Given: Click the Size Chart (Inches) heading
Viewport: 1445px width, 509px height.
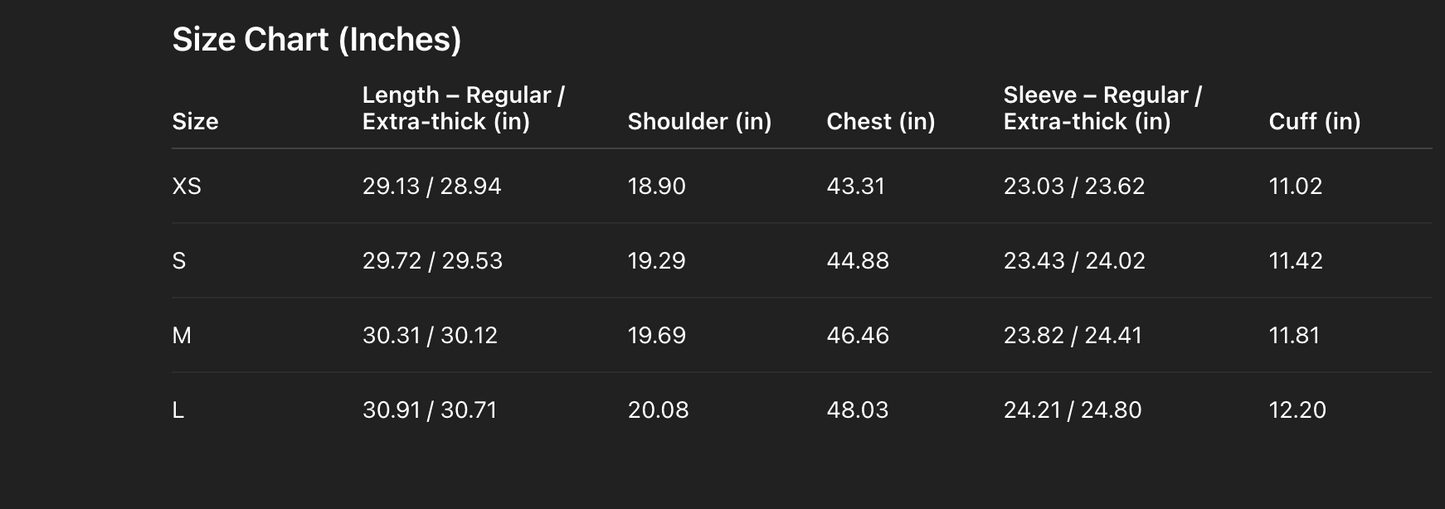Looking at the screenshot, I should 316,40.
